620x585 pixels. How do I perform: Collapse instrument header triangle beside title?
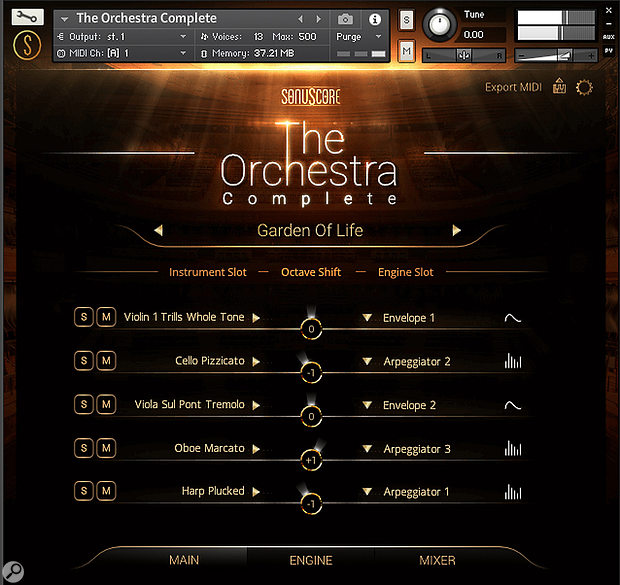tap(64, 19)
